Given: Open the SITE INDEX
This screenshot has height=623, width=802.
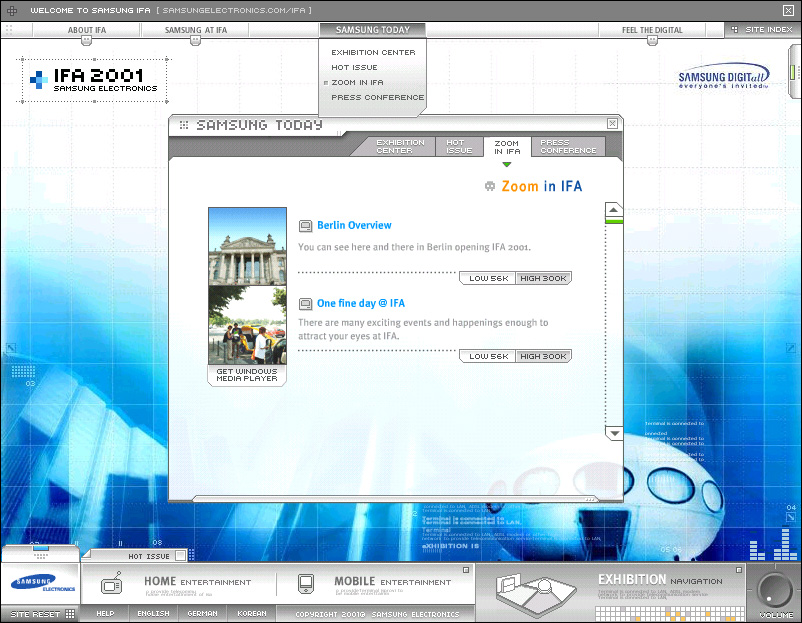Looking at the screenshot, I should [763, 30].
